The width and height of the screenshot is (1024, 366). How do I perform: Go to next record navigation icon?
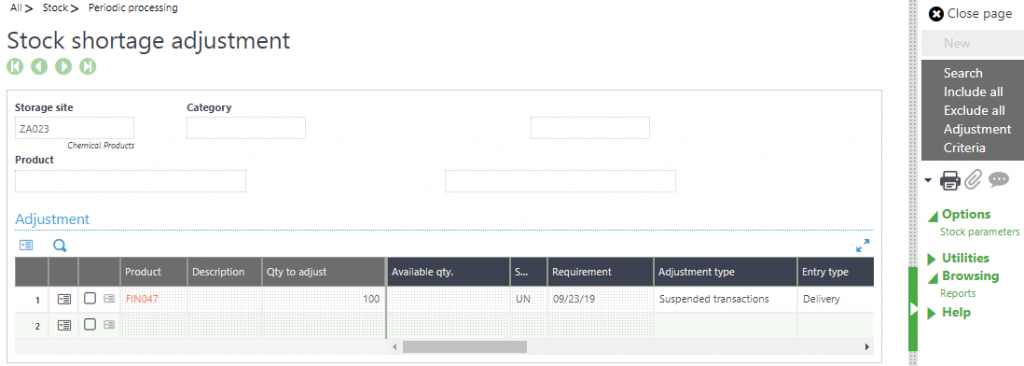pos(63,66)
